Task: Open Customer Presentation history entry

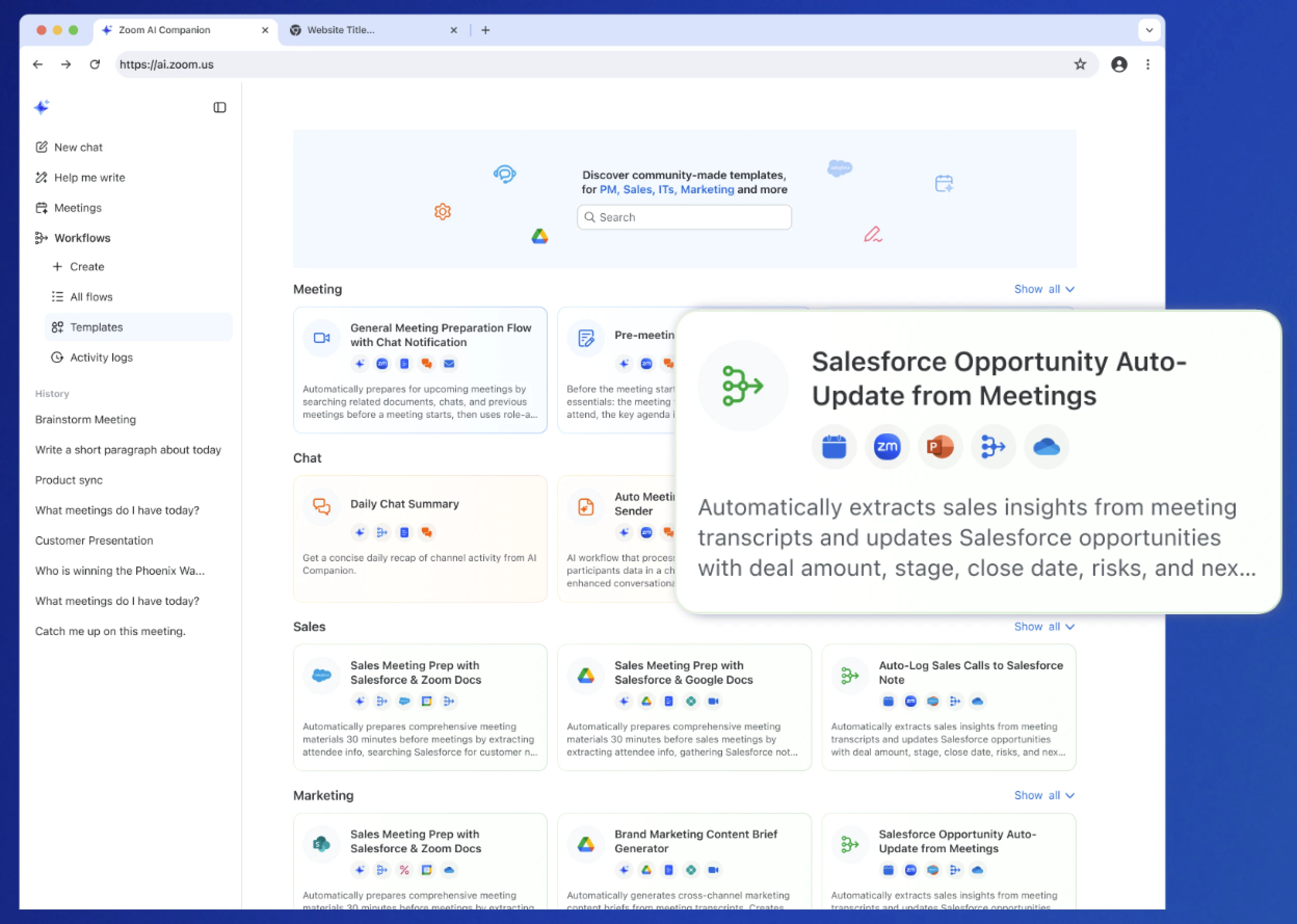Action: coord(94,540)
